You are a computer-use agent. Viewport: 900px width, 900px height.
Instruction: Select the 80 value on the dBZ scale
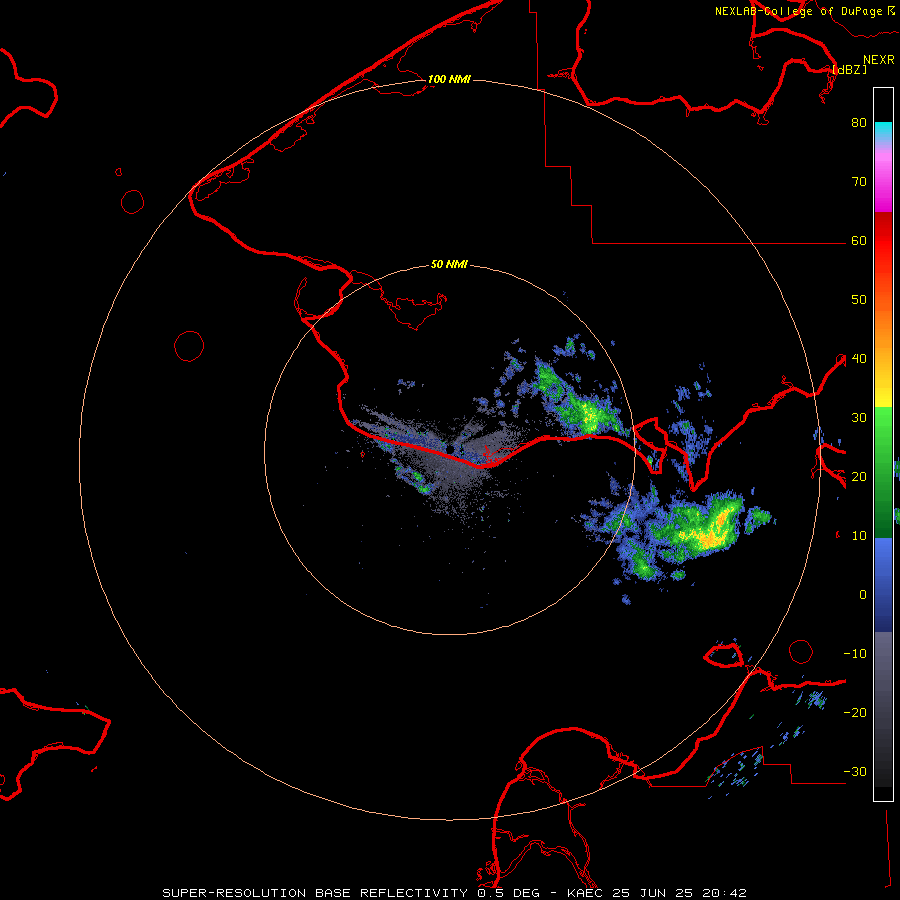click(x=859, y=123)
